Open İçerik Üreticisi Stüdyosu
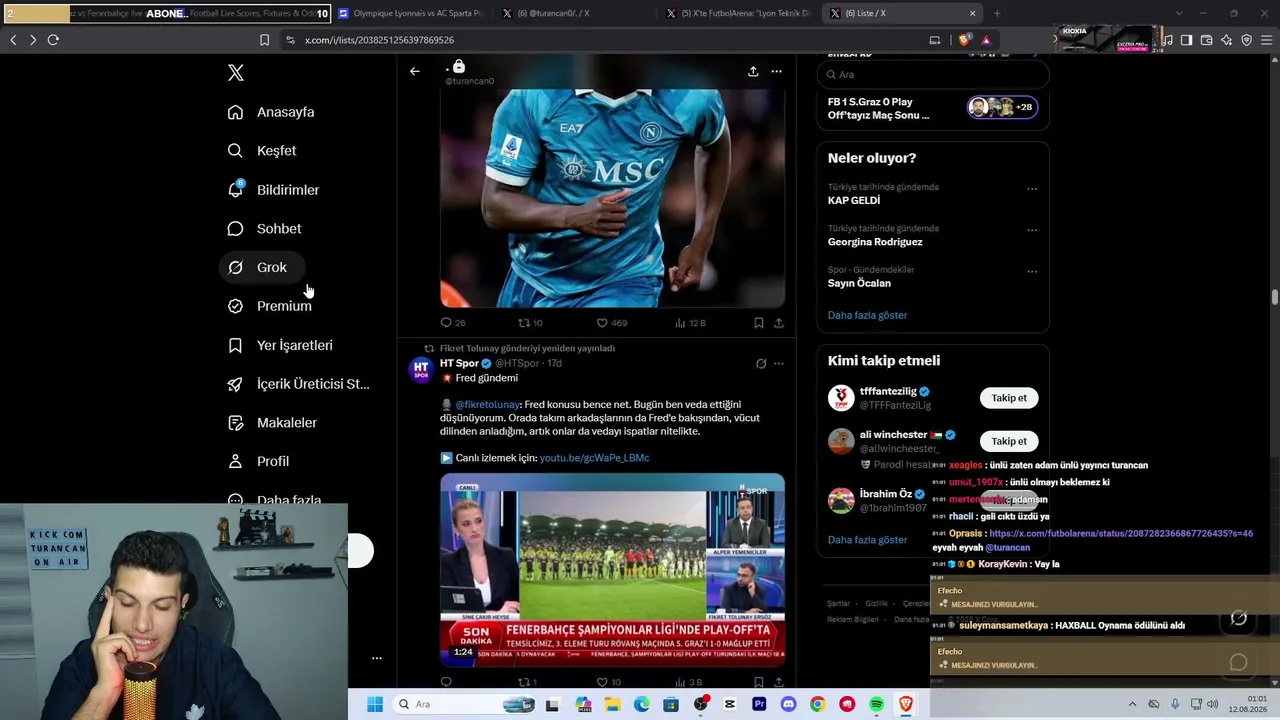Viewport: 1280px width, 720px height. click(x=298, y=384)
